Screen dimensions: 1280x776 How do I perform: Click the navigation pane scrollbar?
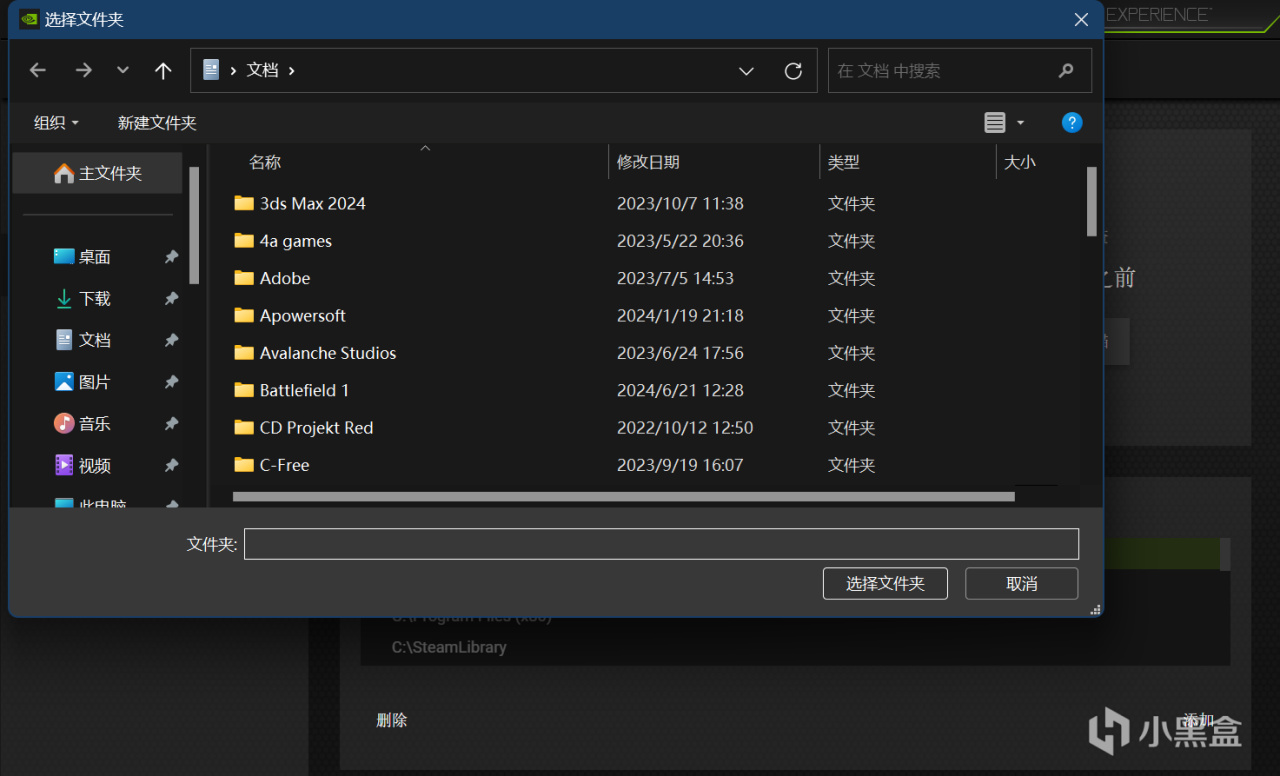tap(194, 225)
